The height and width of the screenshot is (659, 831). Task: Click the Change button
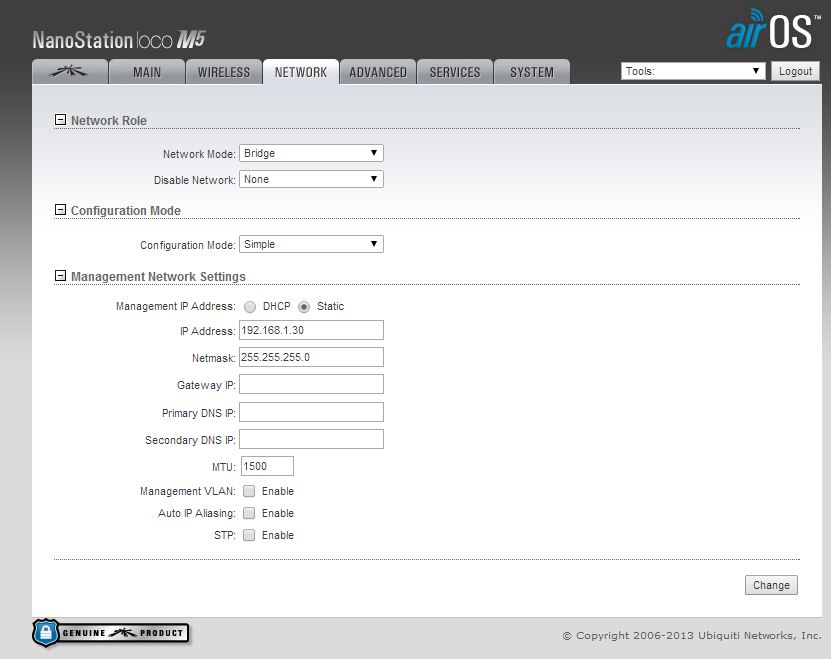(x=771, y=585)
